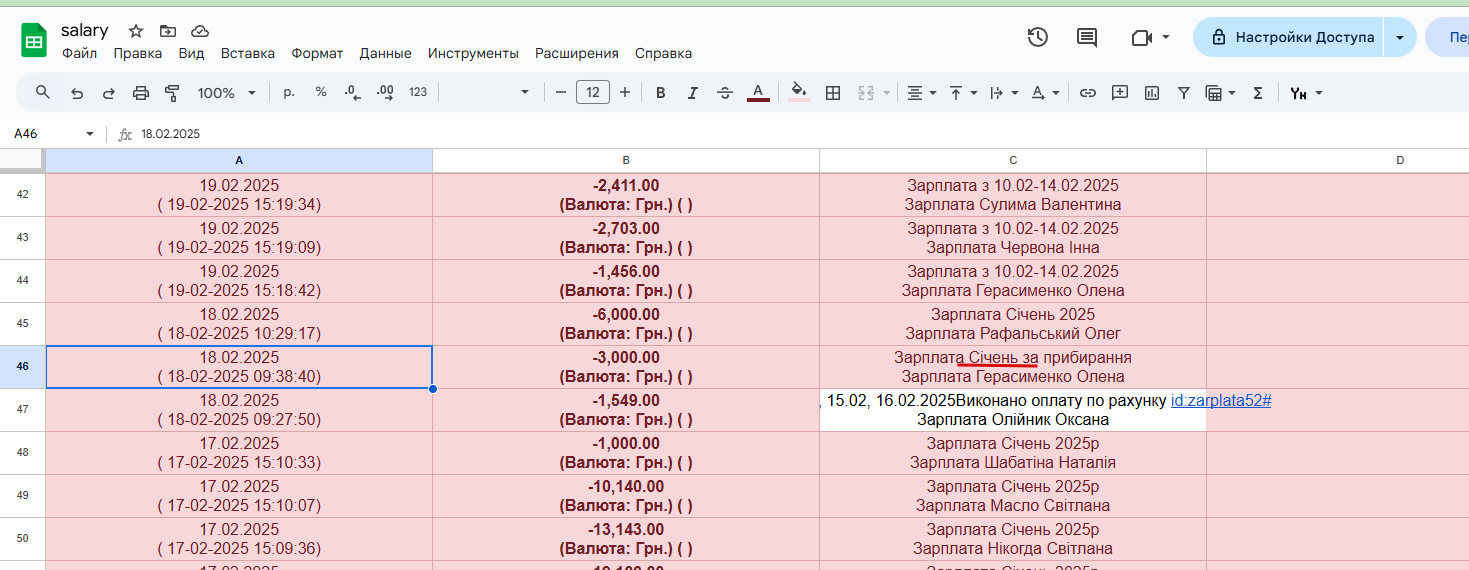The height and width of the screenshot is (570, 1469).
Task: Select row 45 header
Action: pos(22,323)
